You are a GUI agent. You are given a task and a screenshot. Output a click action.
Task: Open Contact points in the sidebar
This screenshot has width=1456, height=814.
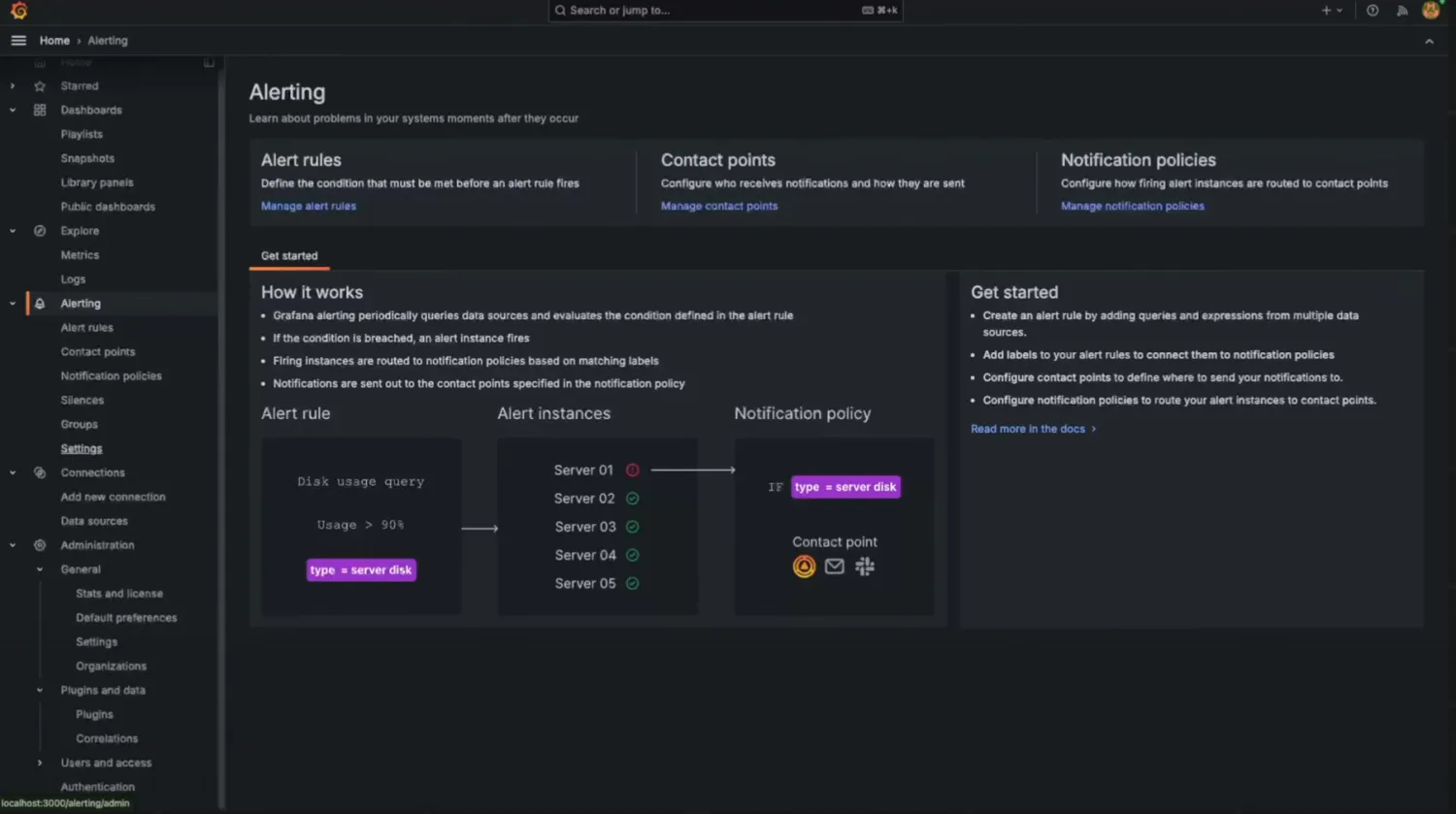98,352
